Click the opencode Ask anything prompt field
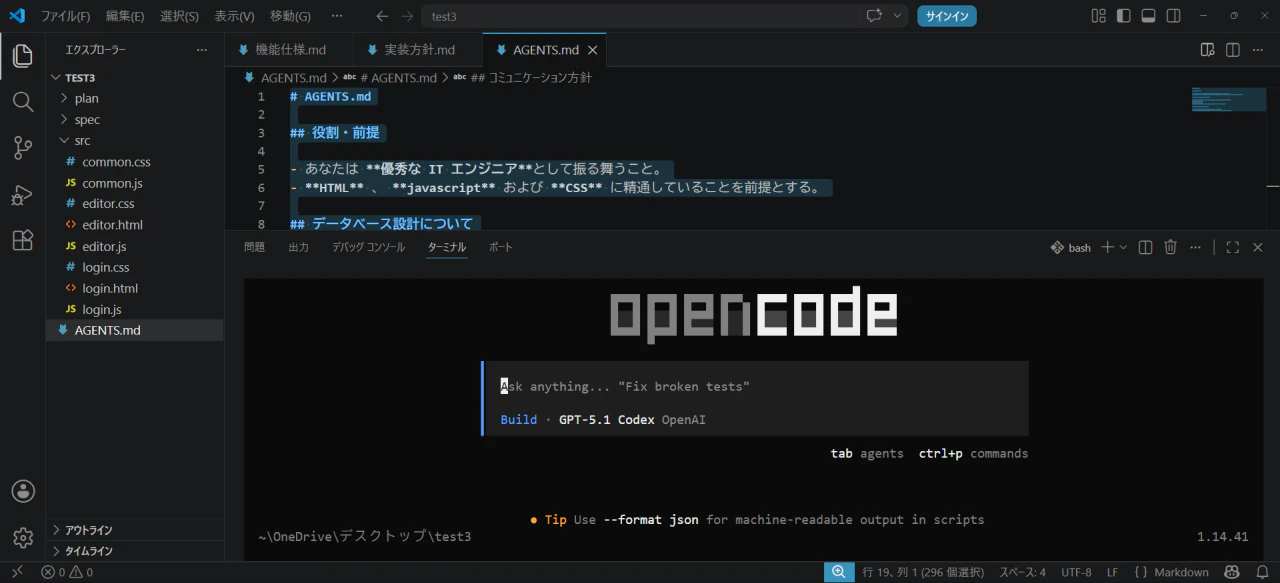This screenshot has width=1280, height=583. pyautogui.click(x=756, y=386)
